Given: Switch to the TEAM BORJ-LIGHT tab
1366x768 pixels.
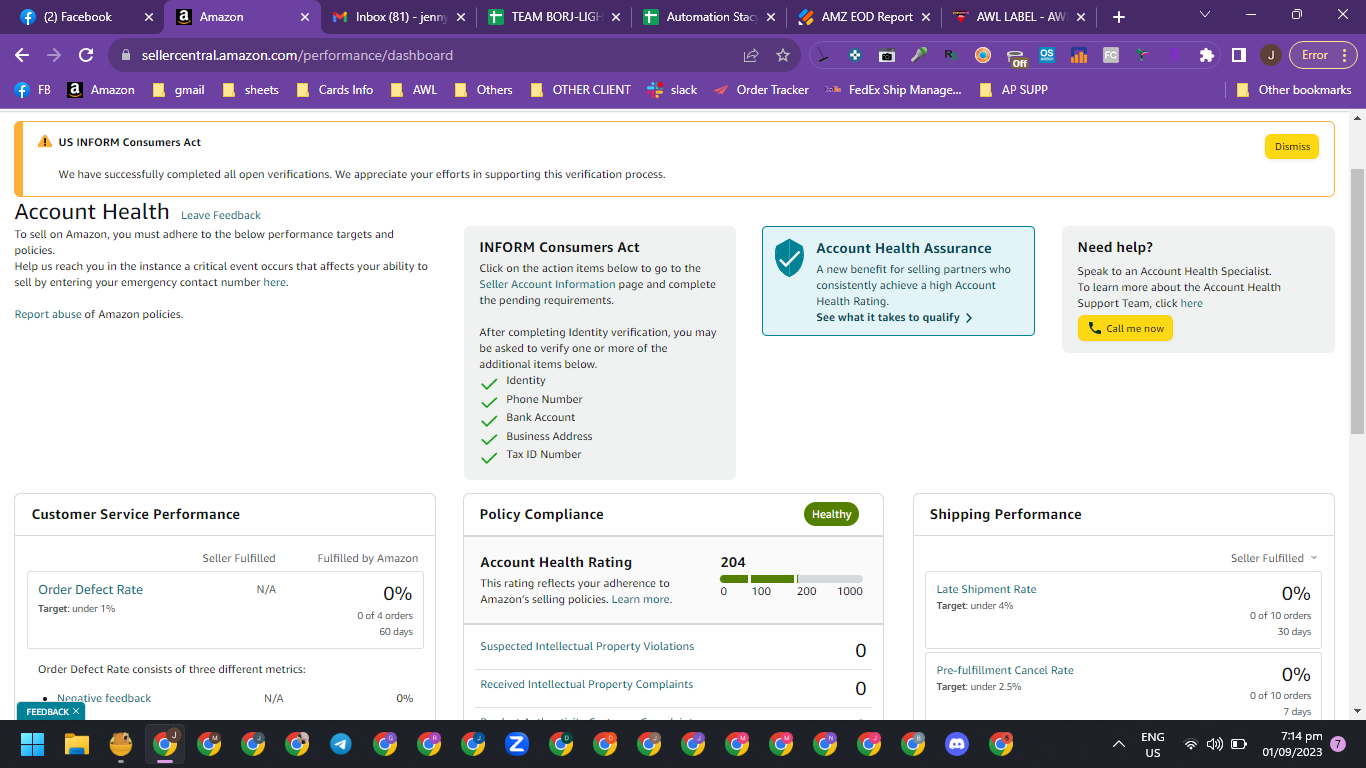Looking at the screenshot, I should click(x=553, y=17).
